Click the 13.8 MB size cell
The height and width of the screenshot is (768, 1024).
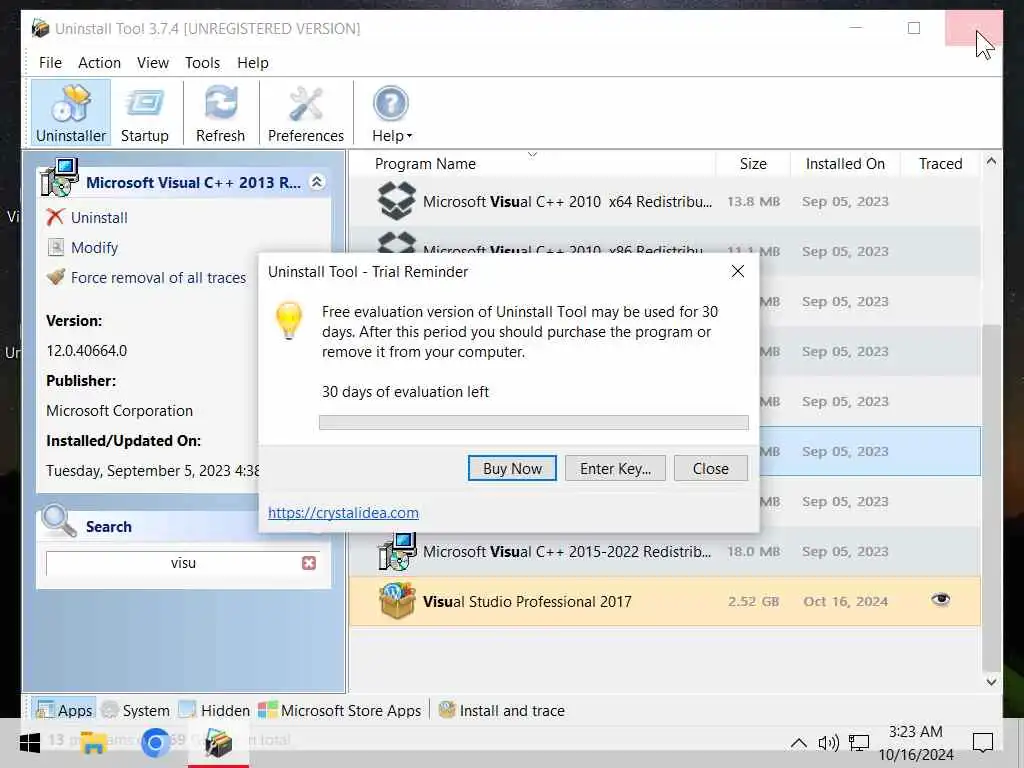[x=754, y=202]
